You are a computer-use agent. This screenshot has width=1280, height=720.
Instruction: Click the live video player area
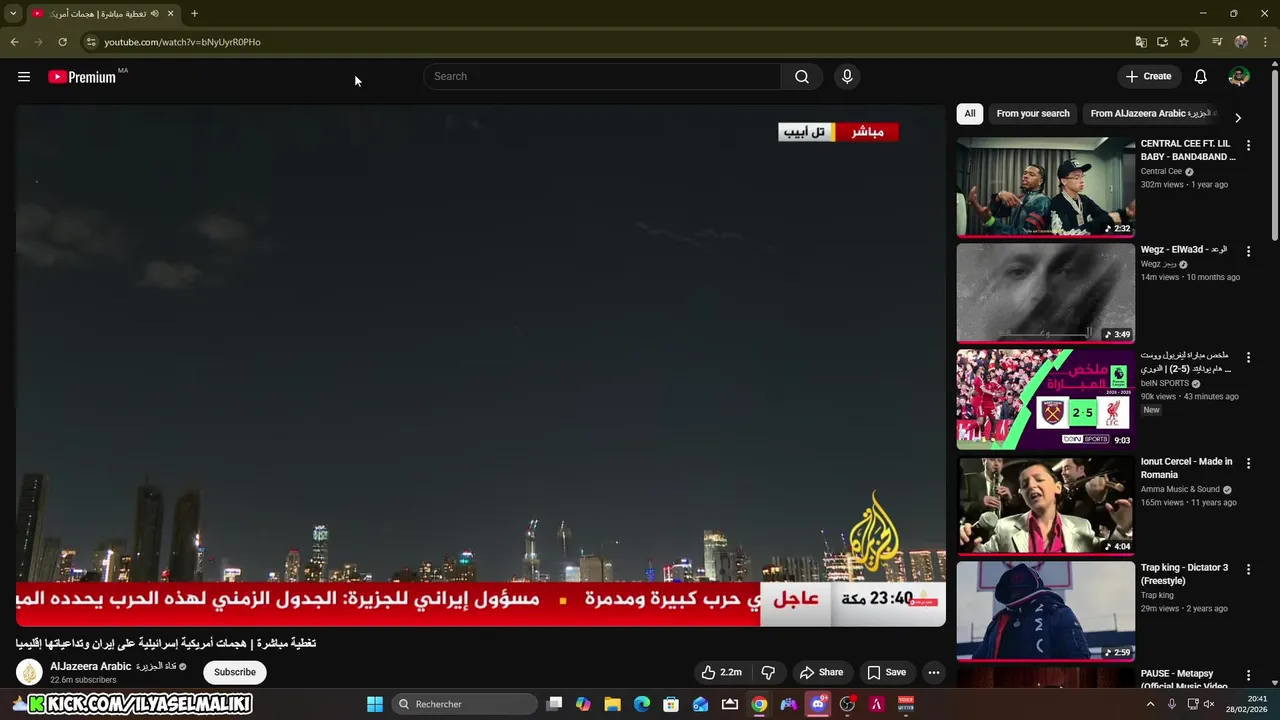pyautogui.click(x=480, y=365)
